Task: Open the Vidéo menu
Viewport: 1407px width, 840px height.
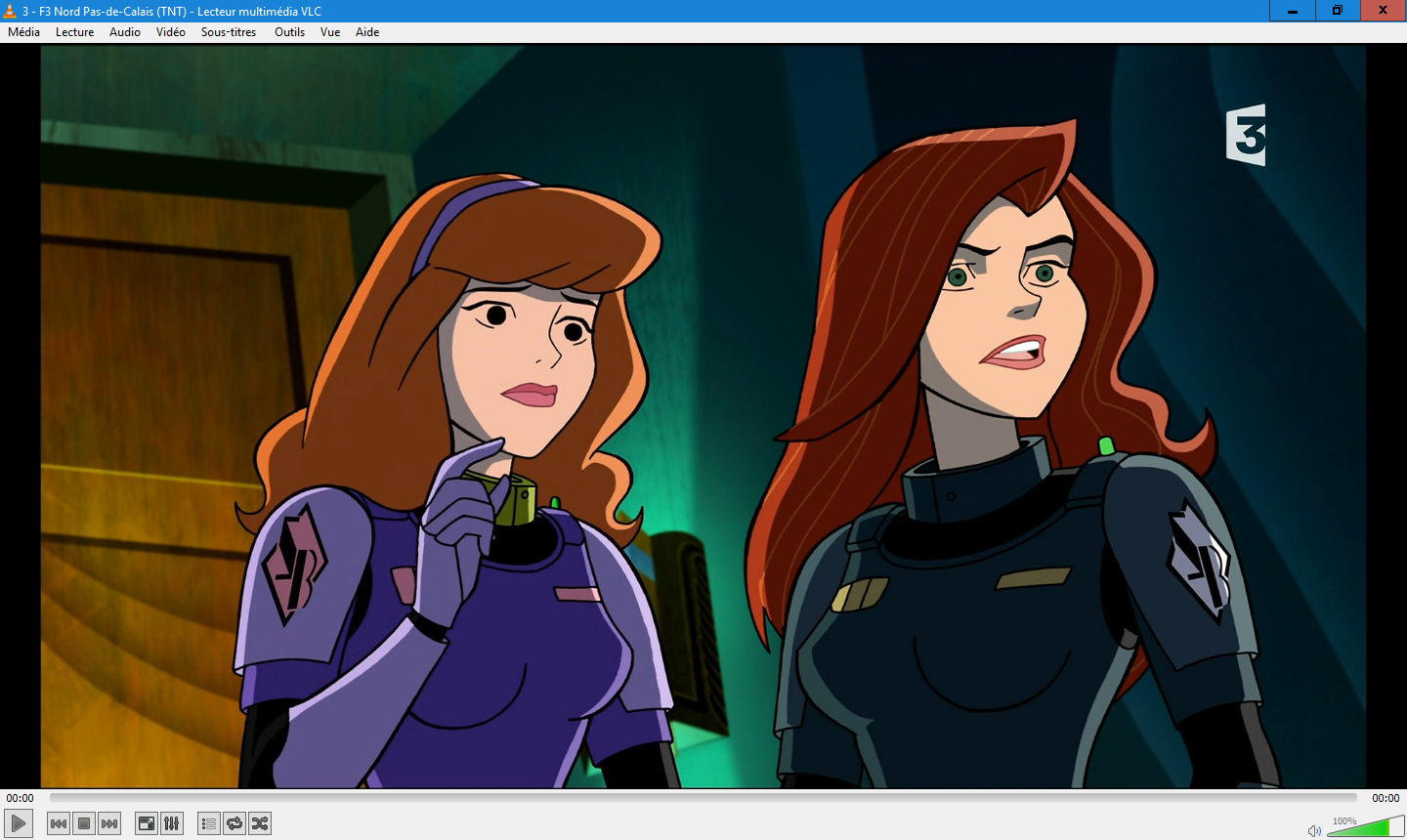Action: pyautogui.click(x=170, y=32)
